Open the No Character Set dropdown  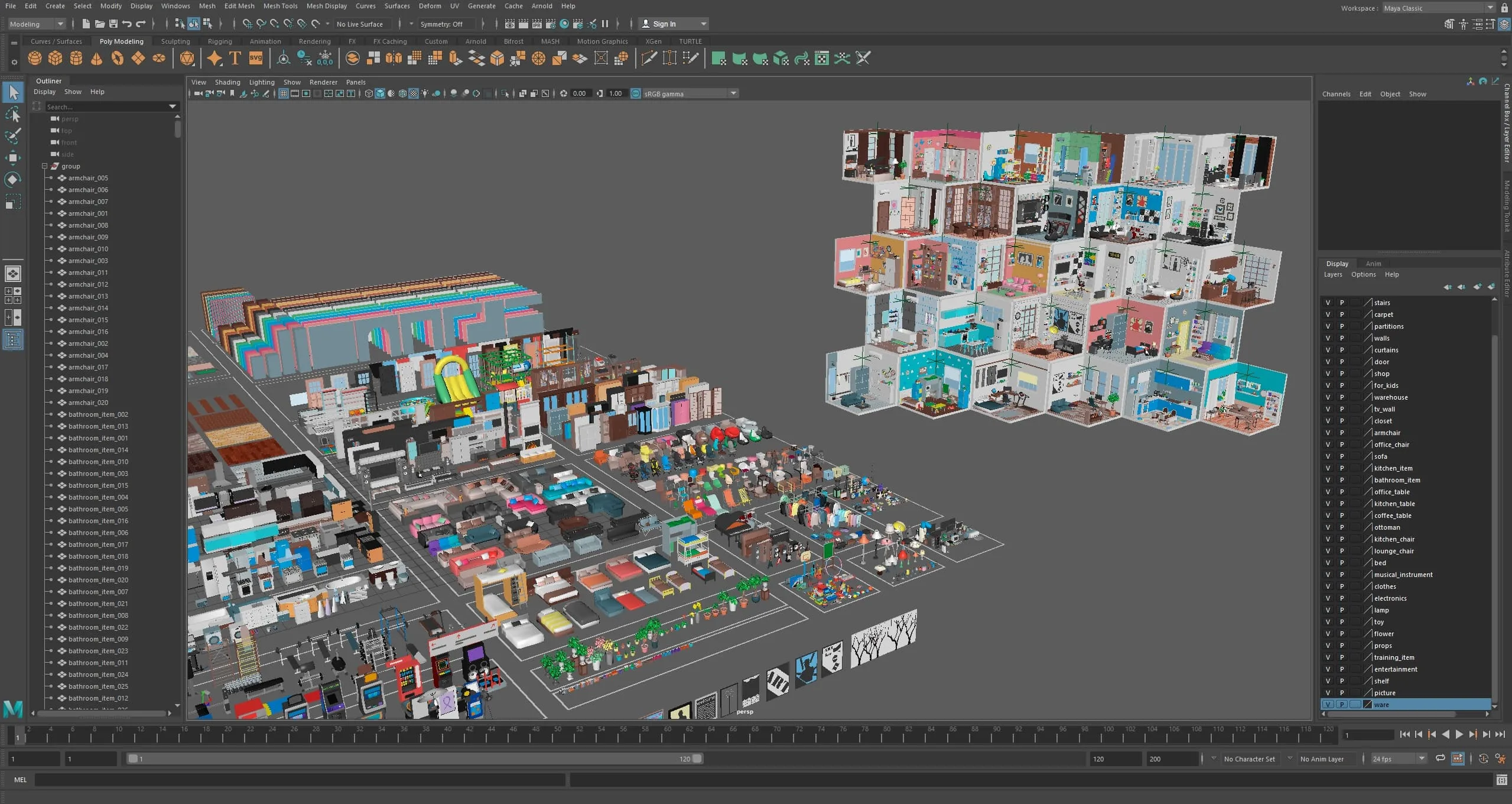1214,758
